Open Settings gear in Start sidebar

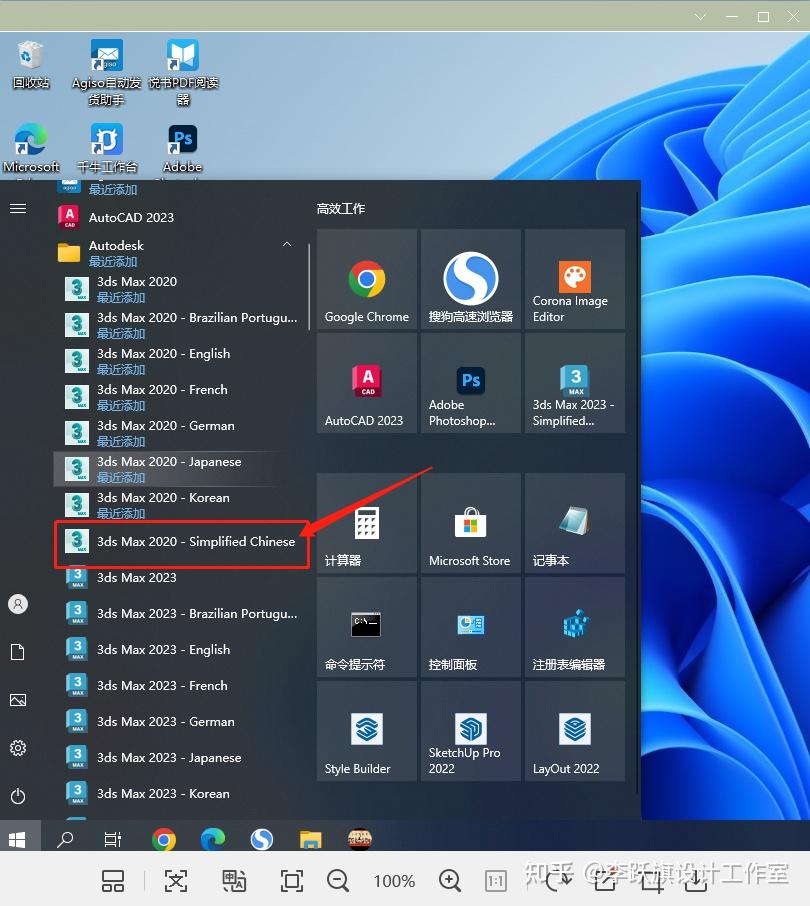pyautogui.click(x=18, y=748)
